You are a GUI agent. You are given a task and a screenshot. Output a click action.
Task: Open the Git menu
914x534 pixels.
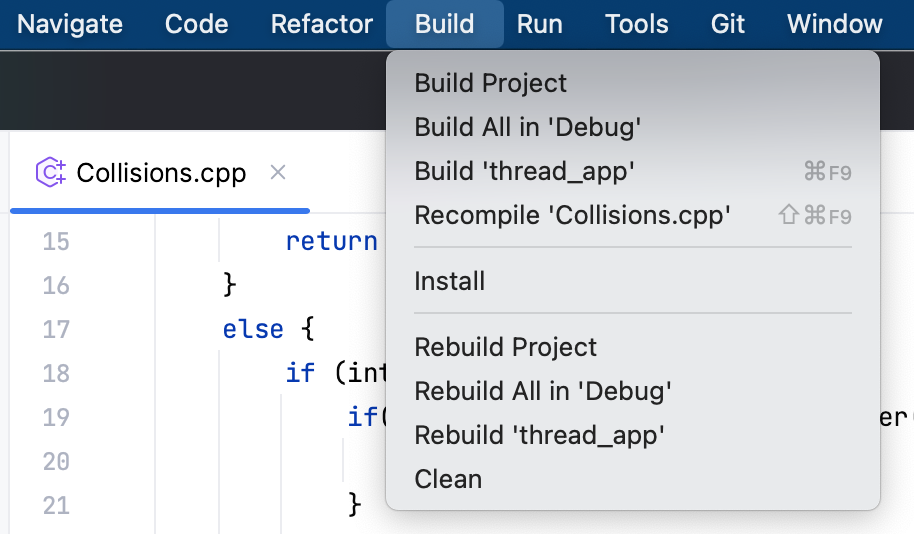[x=728, y=24]
